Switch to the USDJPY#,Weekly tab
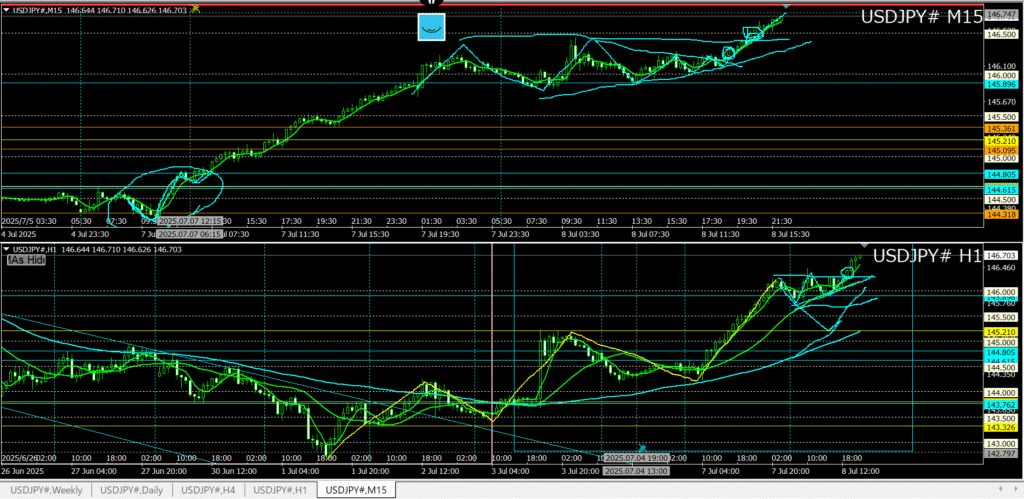 click(x=47, y=489)
